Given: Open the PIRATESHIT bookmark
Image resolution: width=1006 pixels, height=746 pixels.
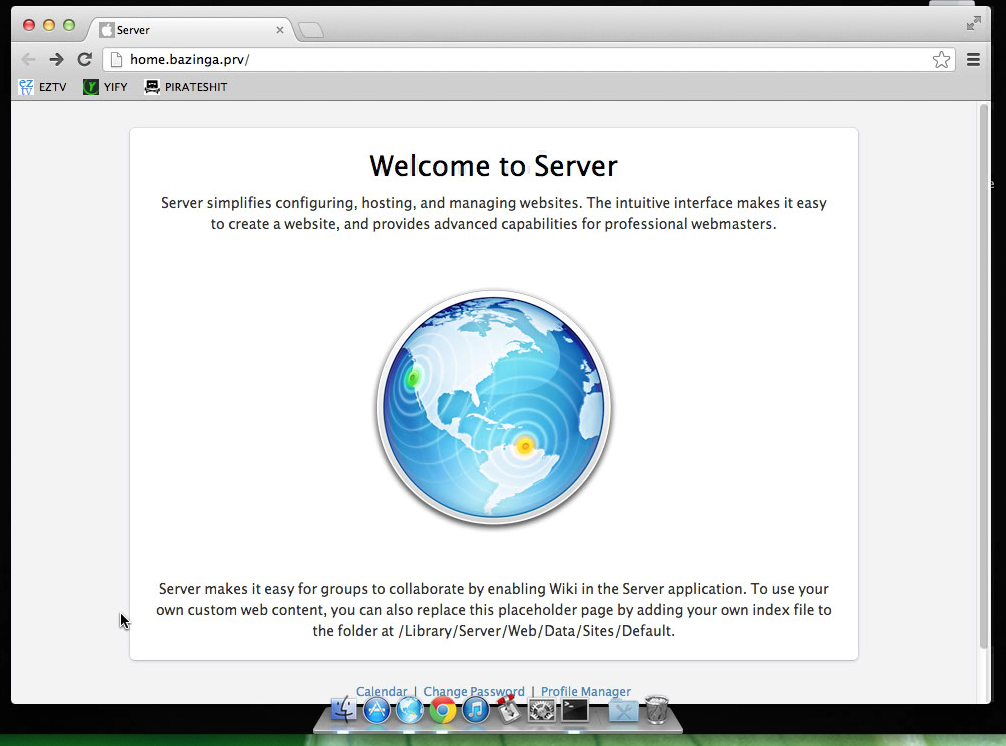Looking at the screenshot, I should 186,87.
